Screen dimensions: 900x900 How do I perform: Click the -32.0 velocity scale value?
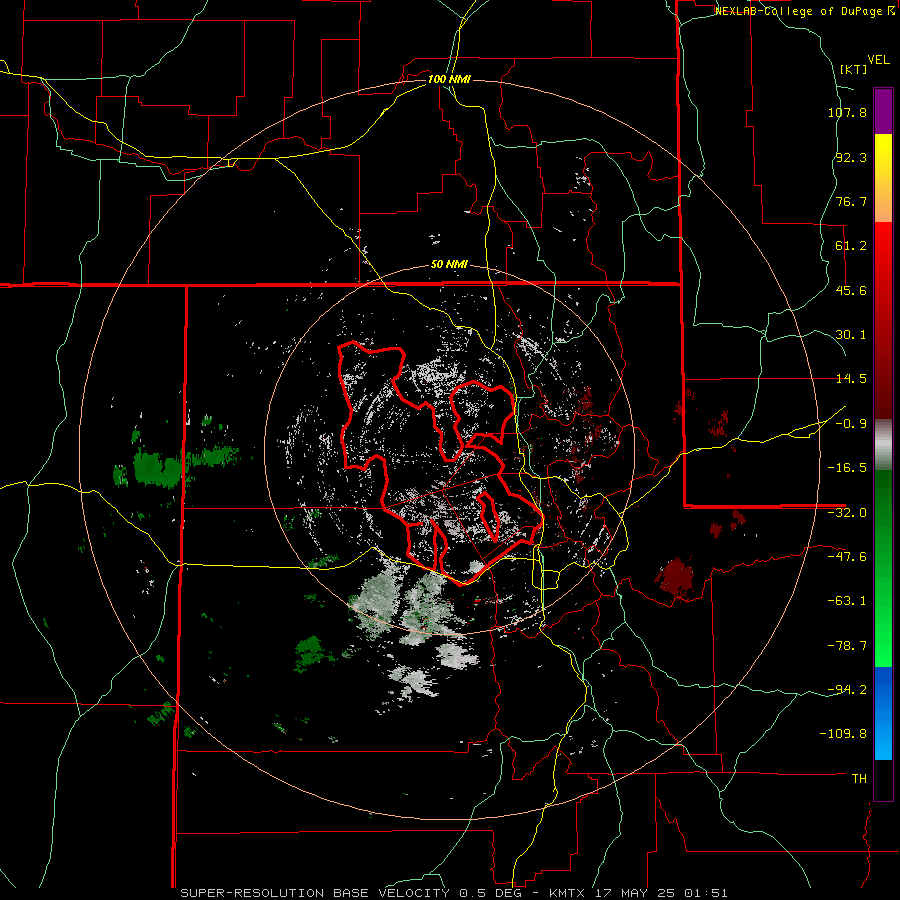click(x=847, y=513)
